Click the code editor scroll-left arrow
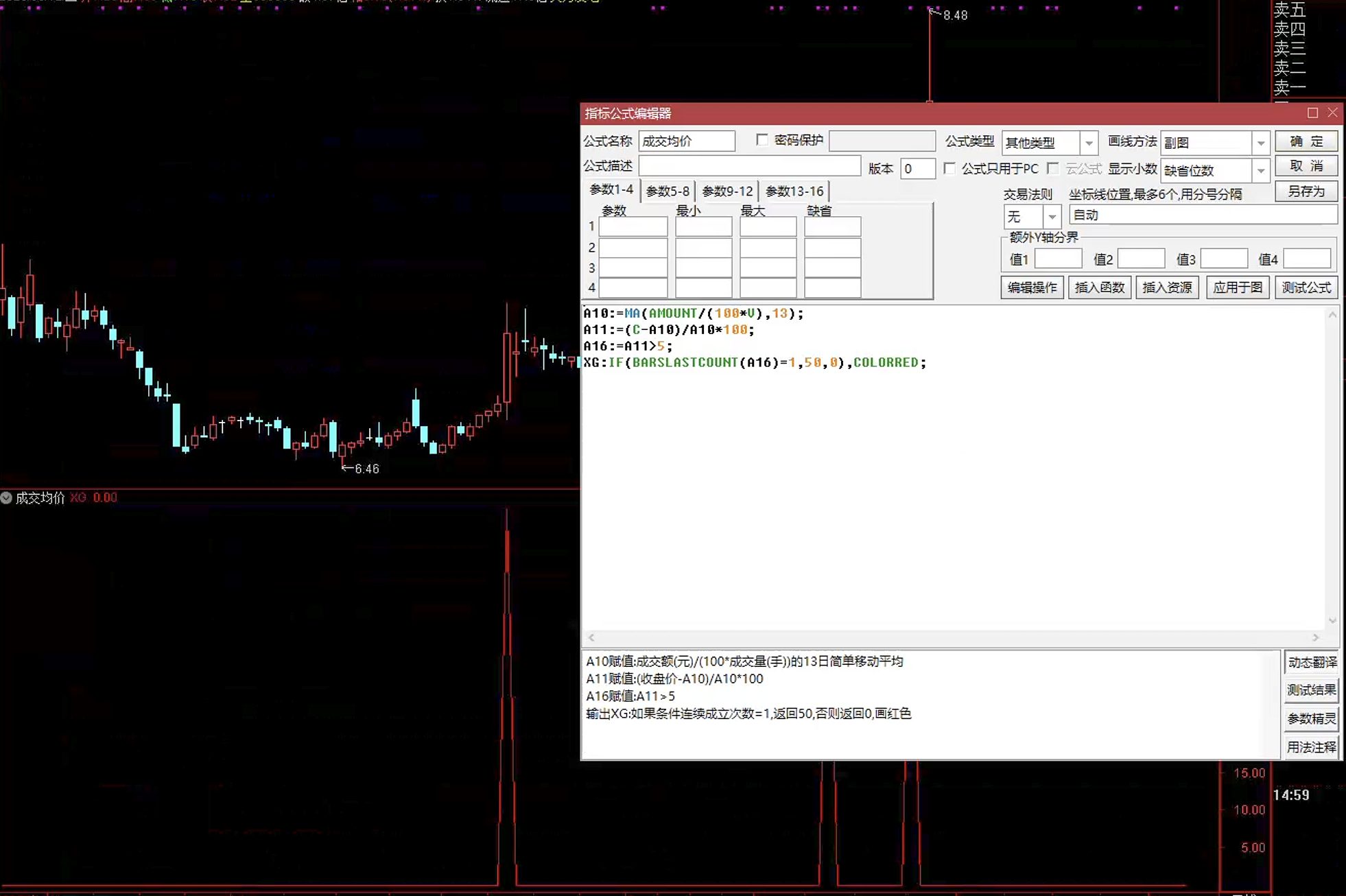The image size is (1346, 896). (x=591, y=637)
